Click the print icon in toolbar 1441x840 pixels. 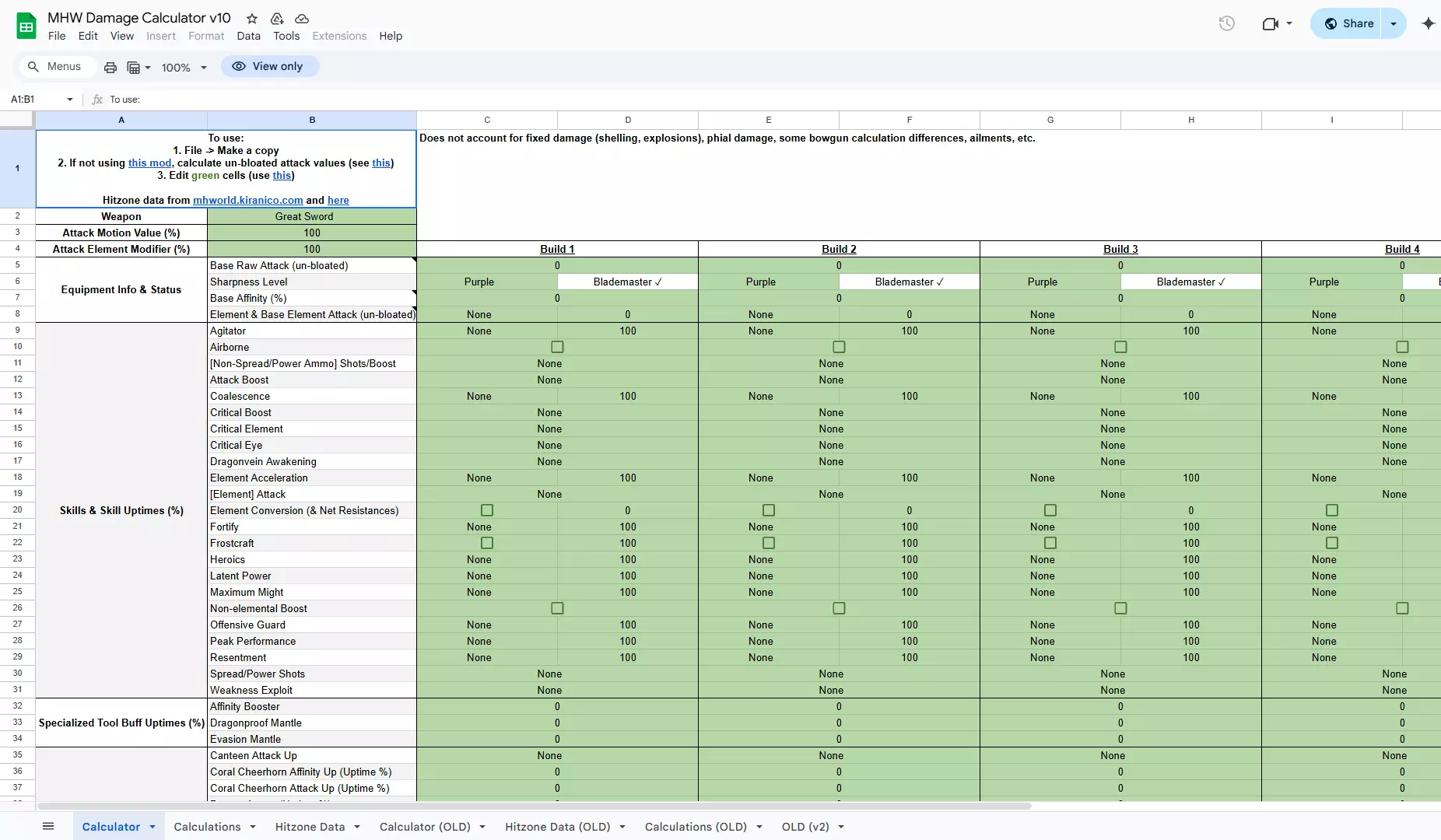(110, 68)
